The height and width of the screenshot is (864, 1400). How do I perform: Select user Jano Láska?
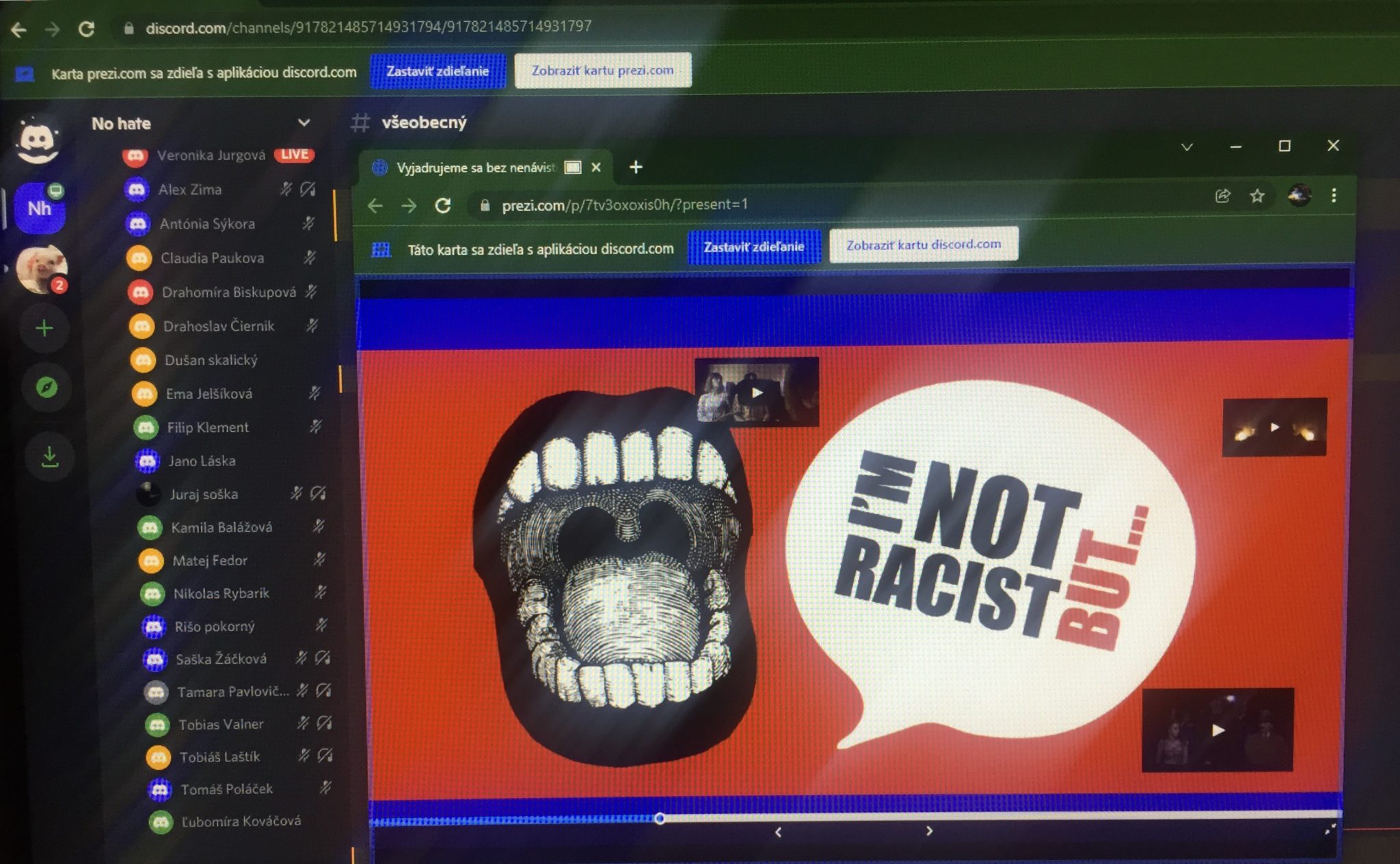(202, 461)
